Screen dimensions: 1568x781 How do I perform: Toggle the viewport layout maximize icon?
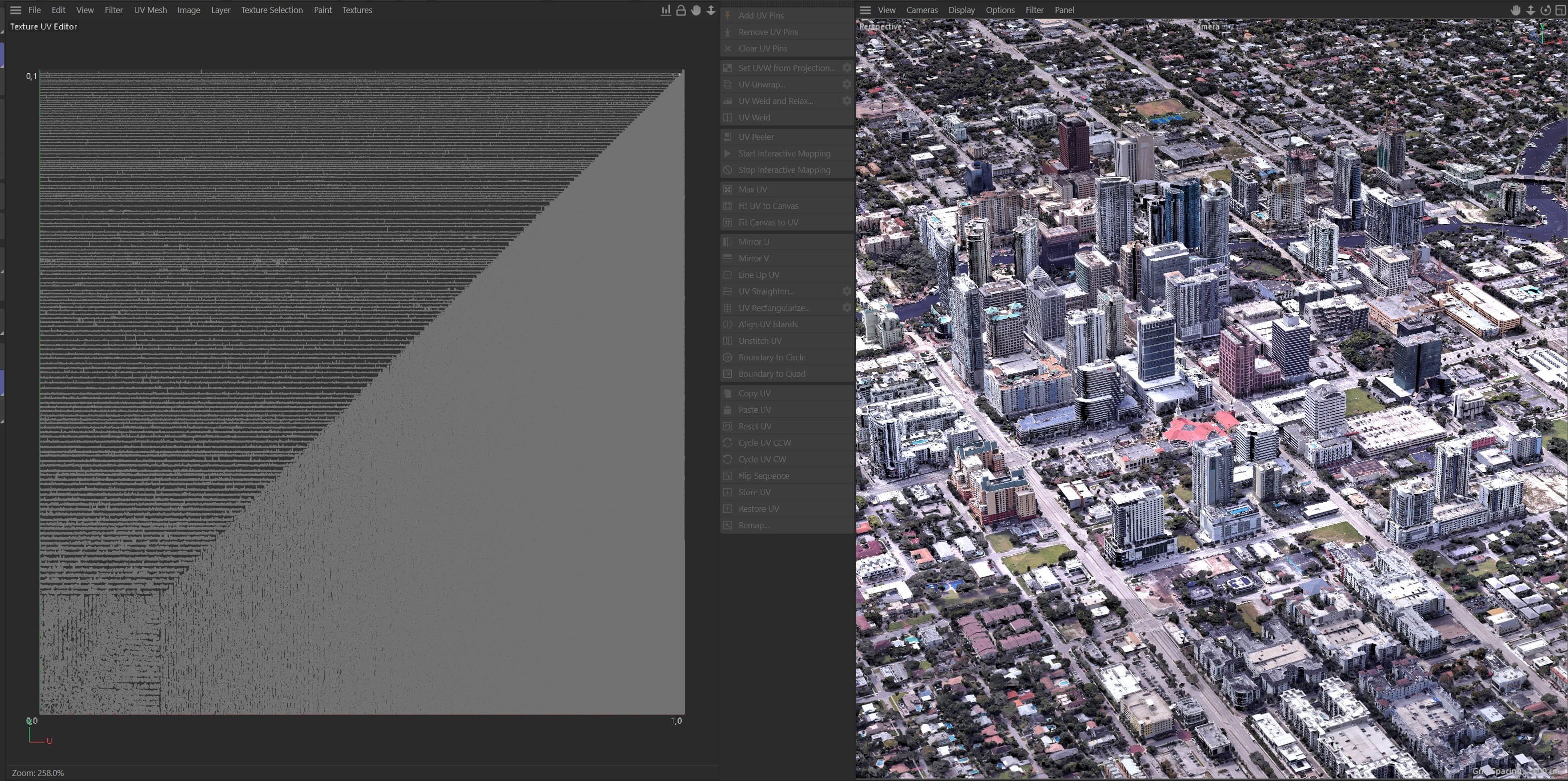pos(1560,9)
